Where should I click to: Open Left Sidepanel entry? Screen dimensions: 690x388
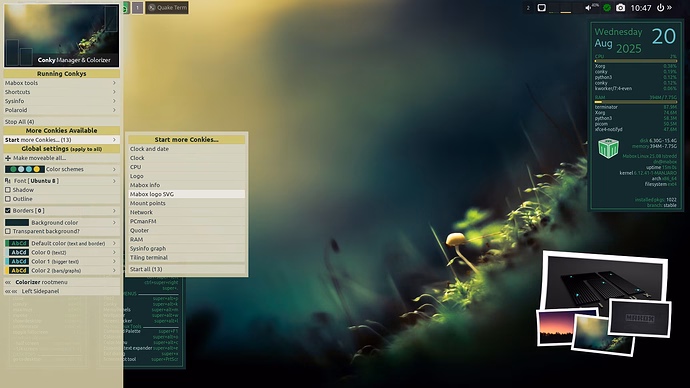[62, 291]
